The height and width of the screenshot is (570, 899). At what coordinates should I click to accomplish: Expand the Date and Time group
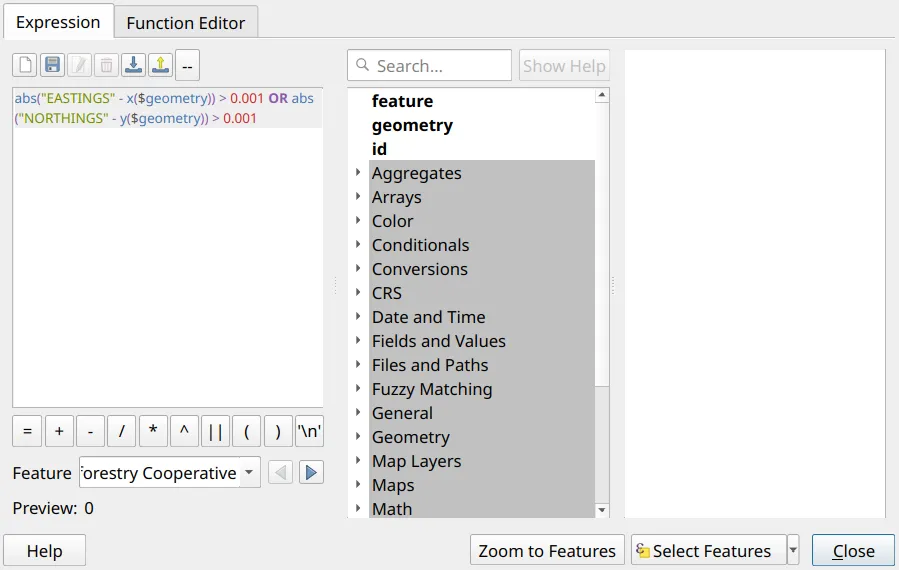[358, 316]
